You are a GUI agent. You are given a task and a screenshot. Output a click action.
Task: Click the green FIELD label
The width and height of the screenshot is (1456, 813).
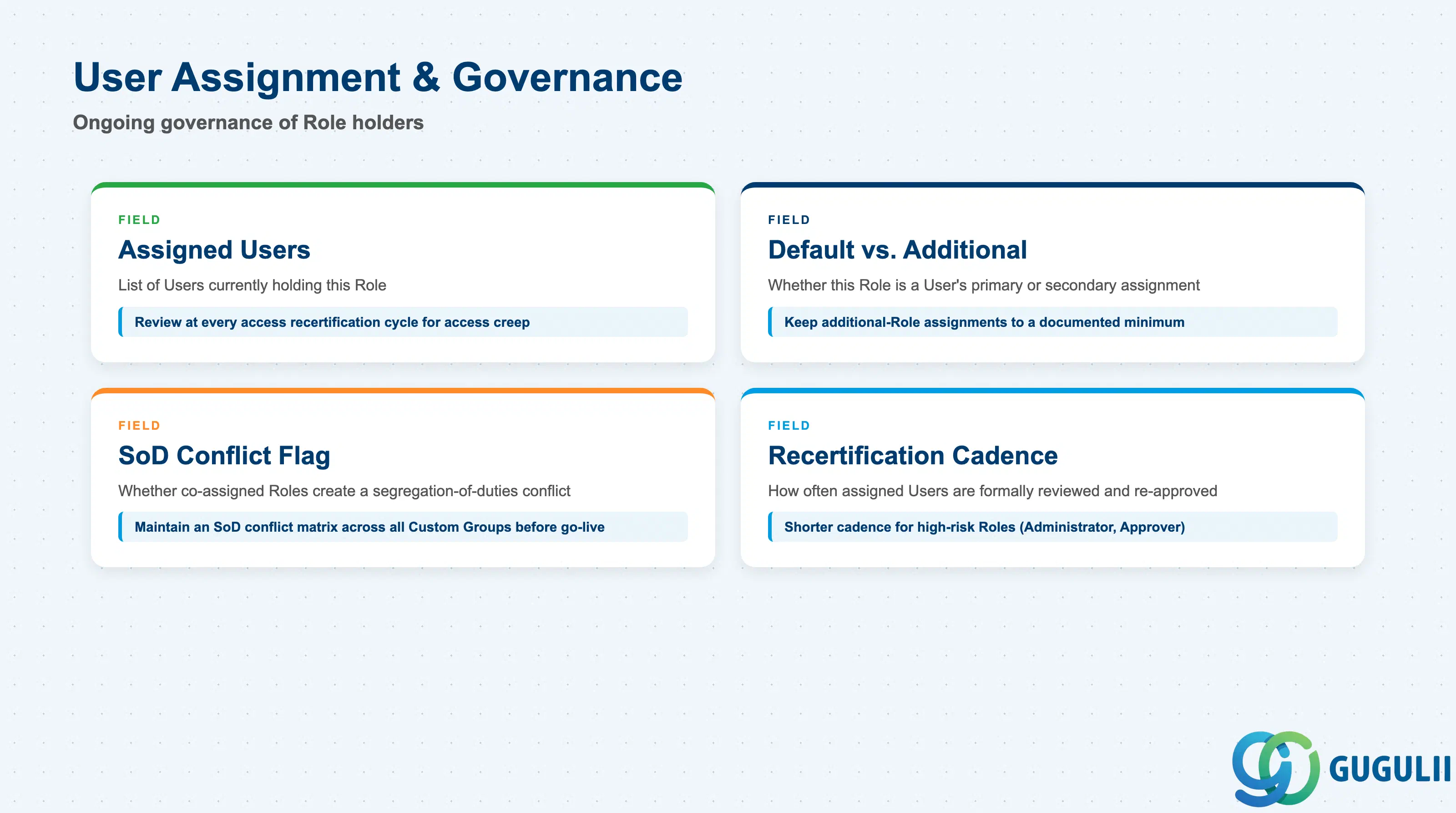click(139, 220)
